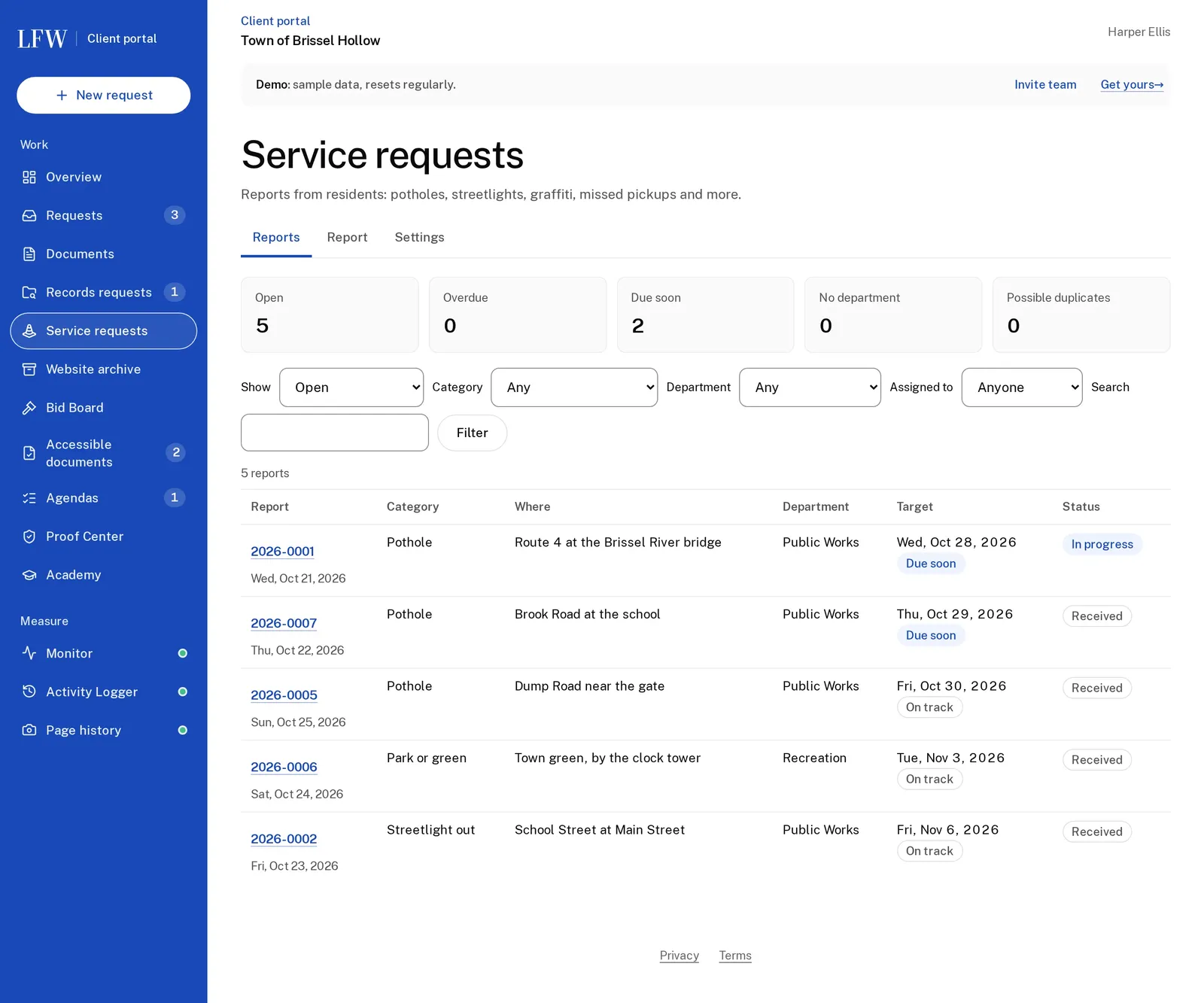The width and height of the screenshot is (1204, 1003).
Task: Open report 2026-0006
Action: 284,767
